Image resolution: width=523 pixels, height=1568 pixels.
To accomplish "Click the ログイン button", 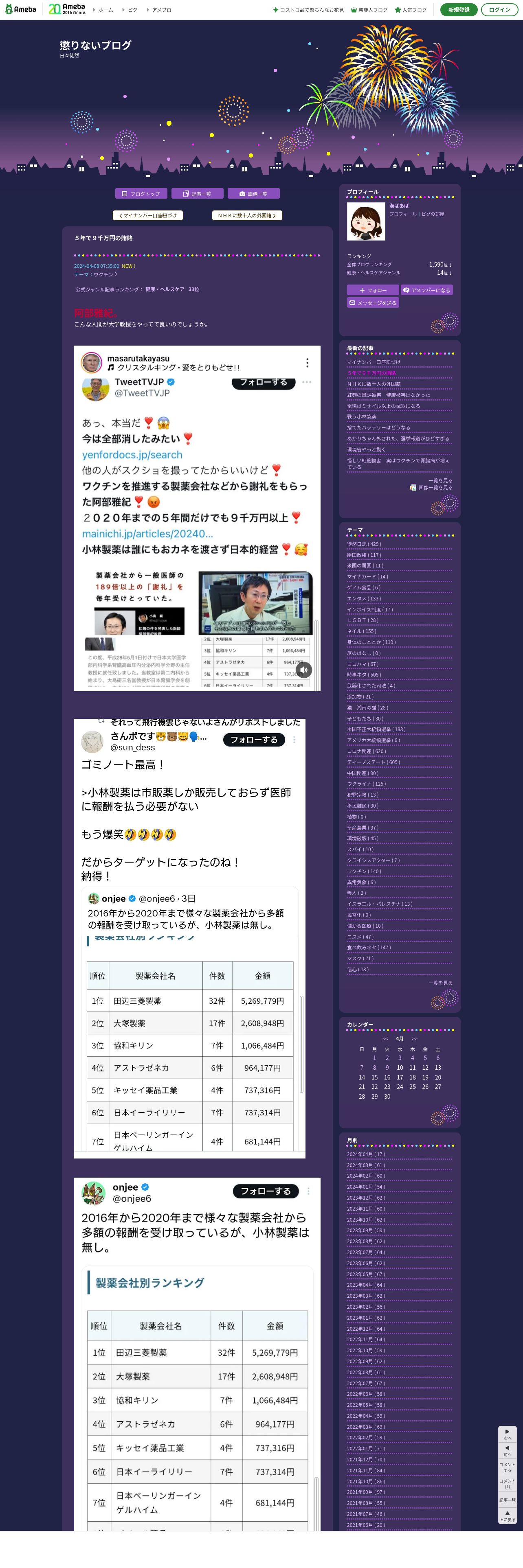I will (499, 10).
